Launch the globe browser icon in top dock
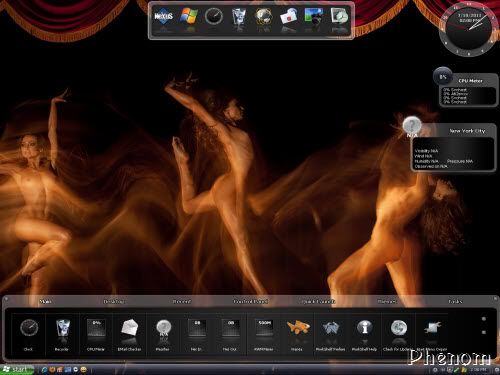 [x=264, y=17]
